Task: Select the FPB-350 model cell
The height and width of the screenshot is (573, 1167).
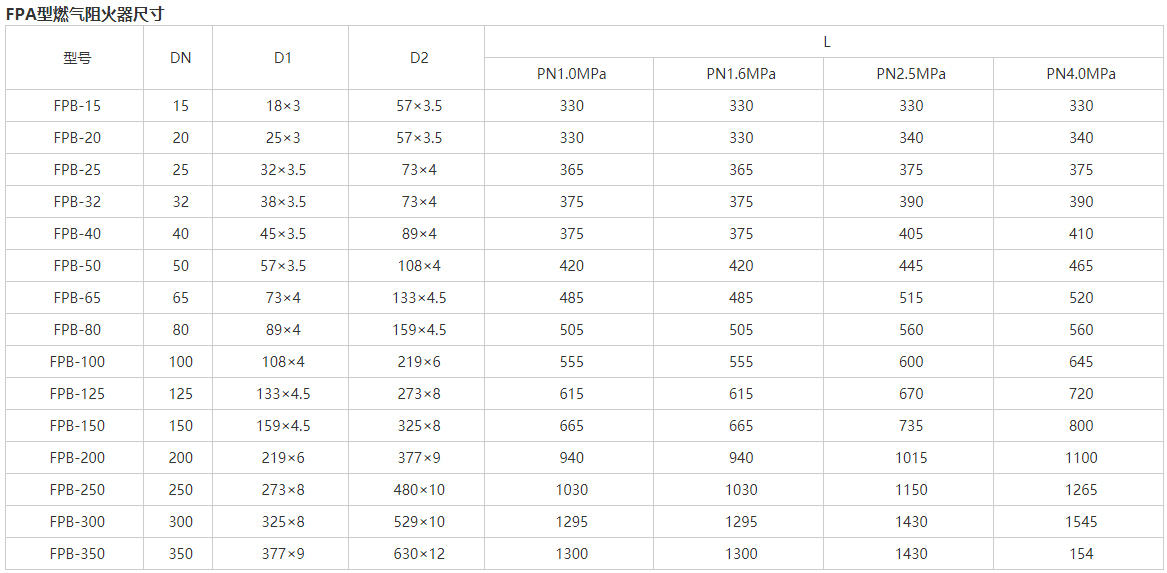Action: coord(77,554)
